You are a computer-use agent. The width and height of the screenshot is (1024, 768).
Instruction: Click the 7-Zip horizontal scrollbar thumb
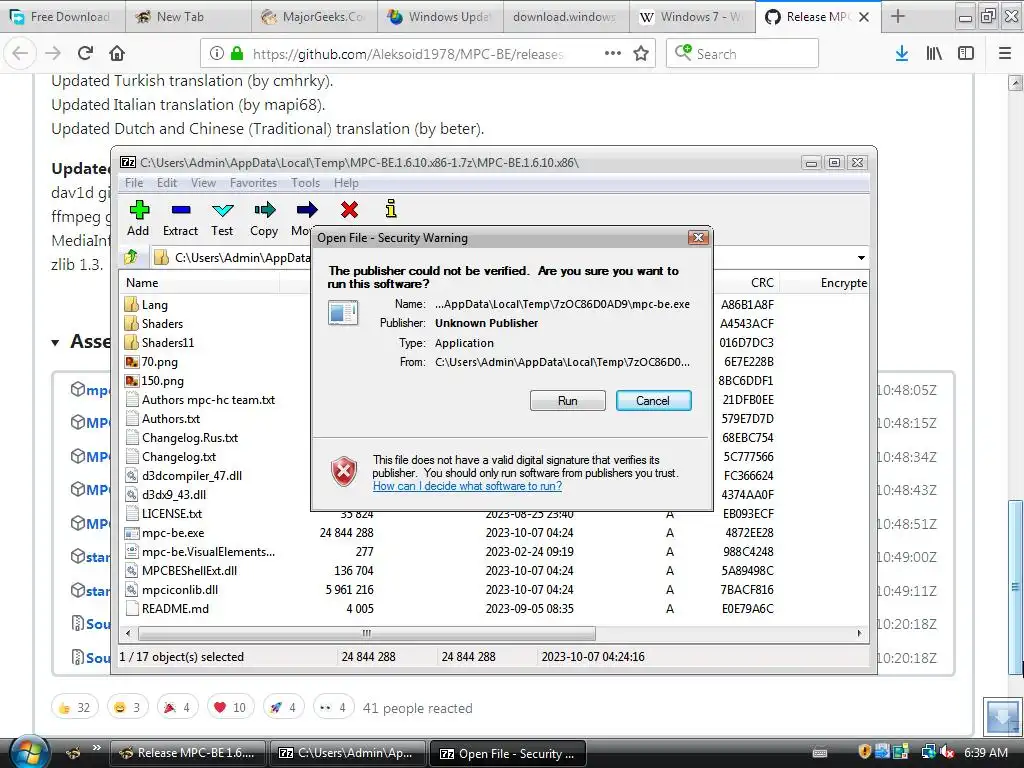(367, 633)
